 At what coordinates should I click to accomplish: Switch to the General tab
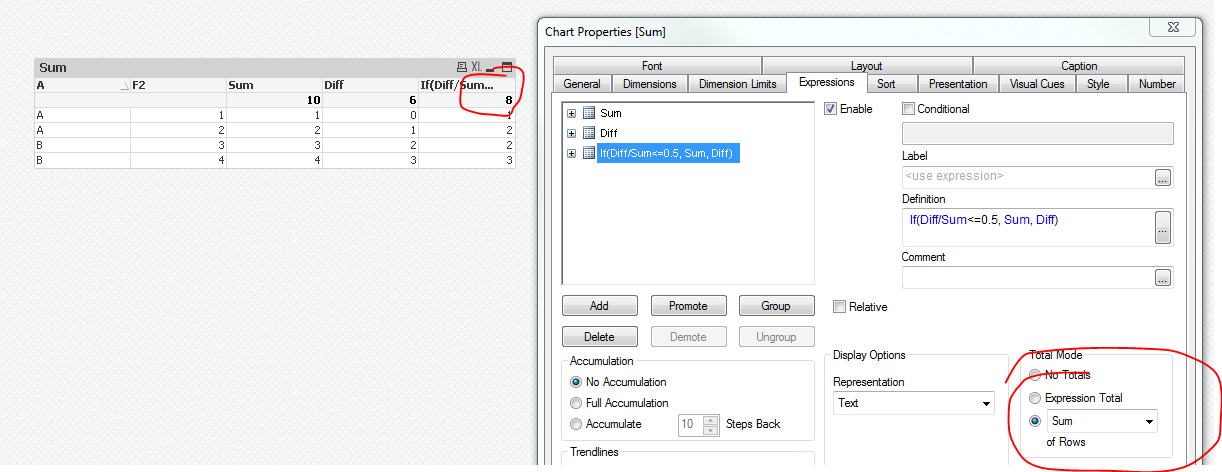(582, 84)
